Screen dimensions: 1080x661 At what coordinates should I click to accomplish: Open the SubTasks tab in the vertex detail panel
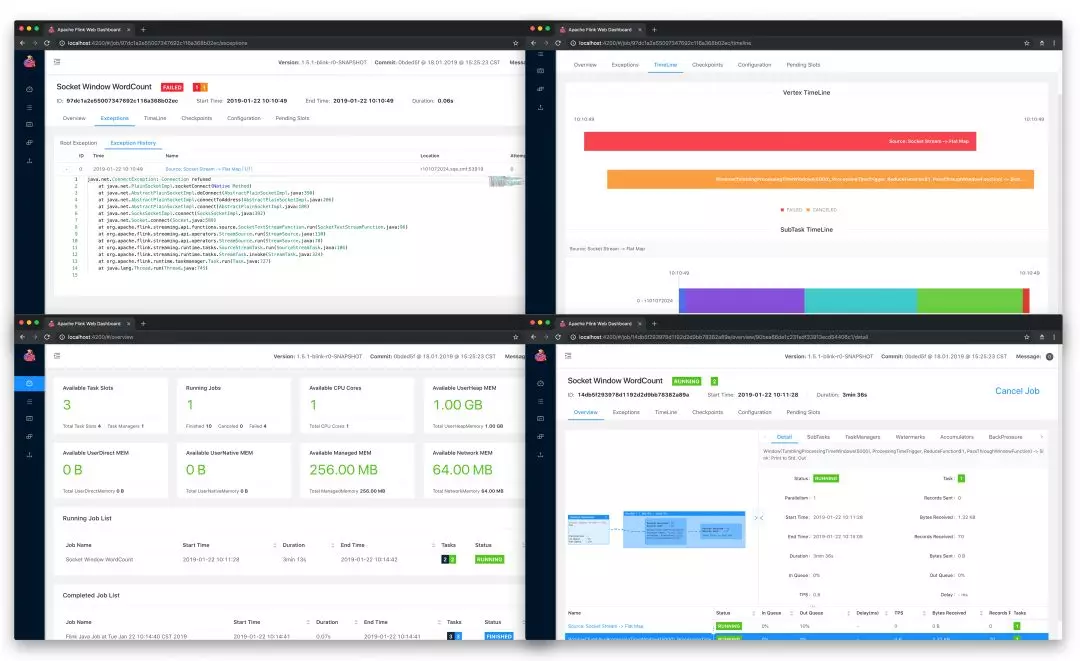(818, 437)
